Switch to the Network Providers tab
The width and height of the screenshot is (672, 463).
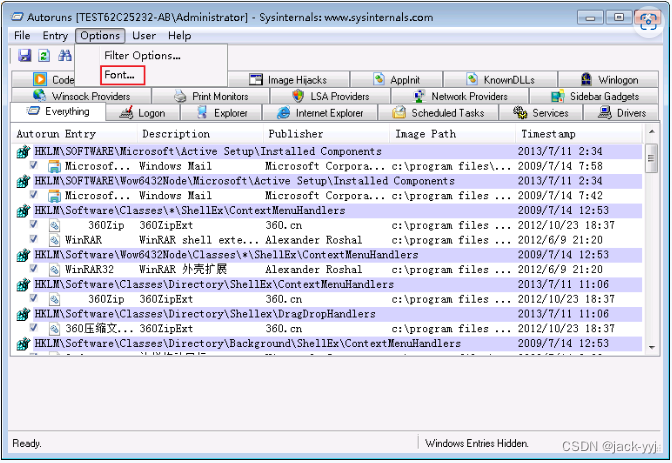(460, 96)
